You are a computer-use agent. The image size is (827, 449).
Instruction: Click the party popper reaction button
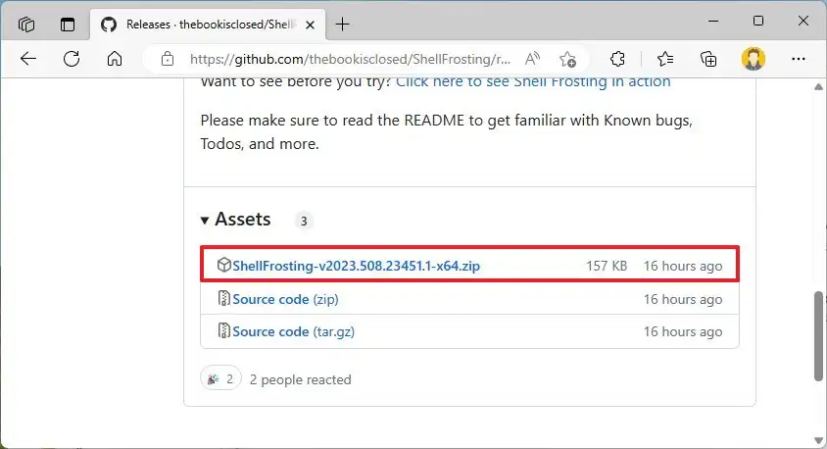tap(221, 379)
